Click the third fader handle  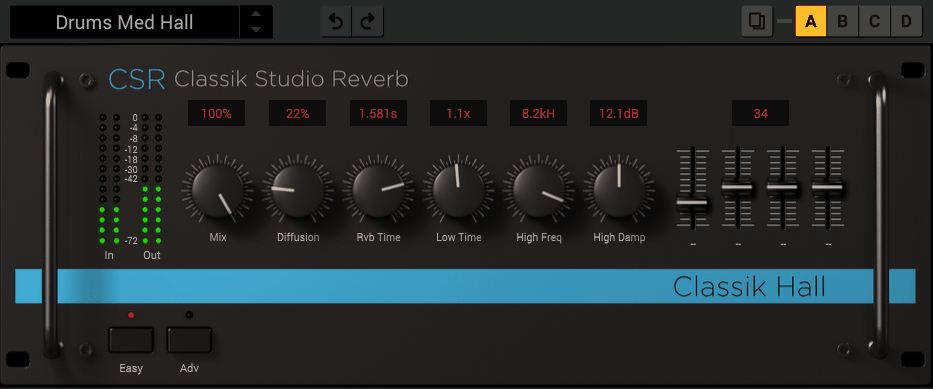tap(782, 187)
